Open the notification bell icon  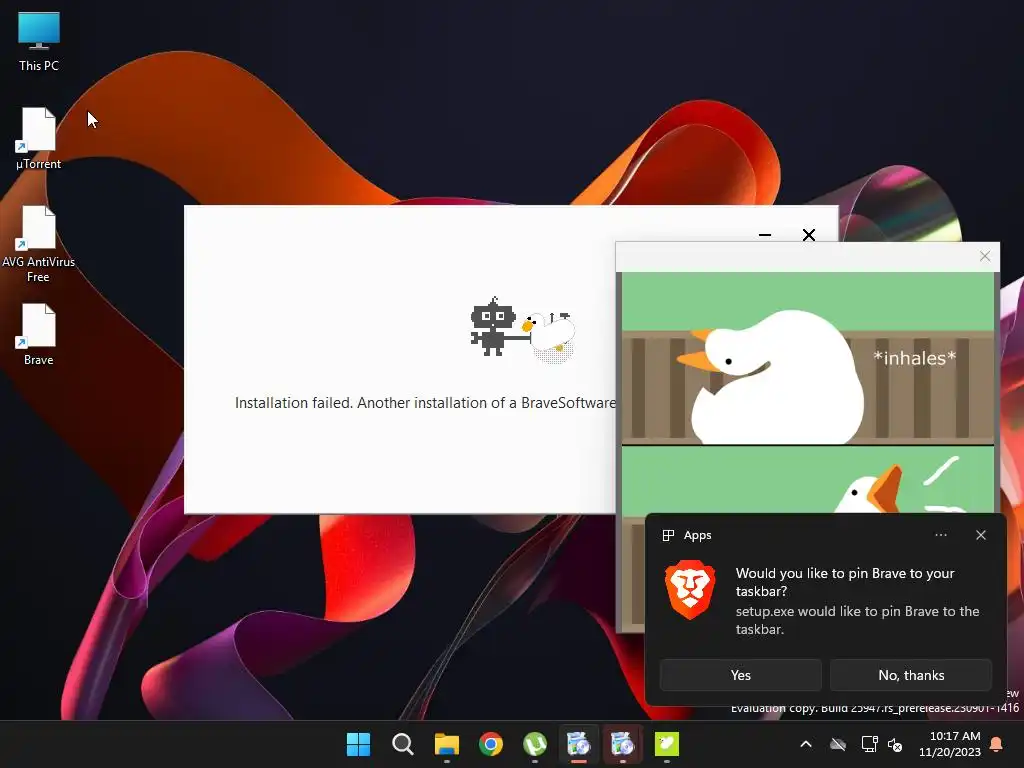click(x=997, y=744)
